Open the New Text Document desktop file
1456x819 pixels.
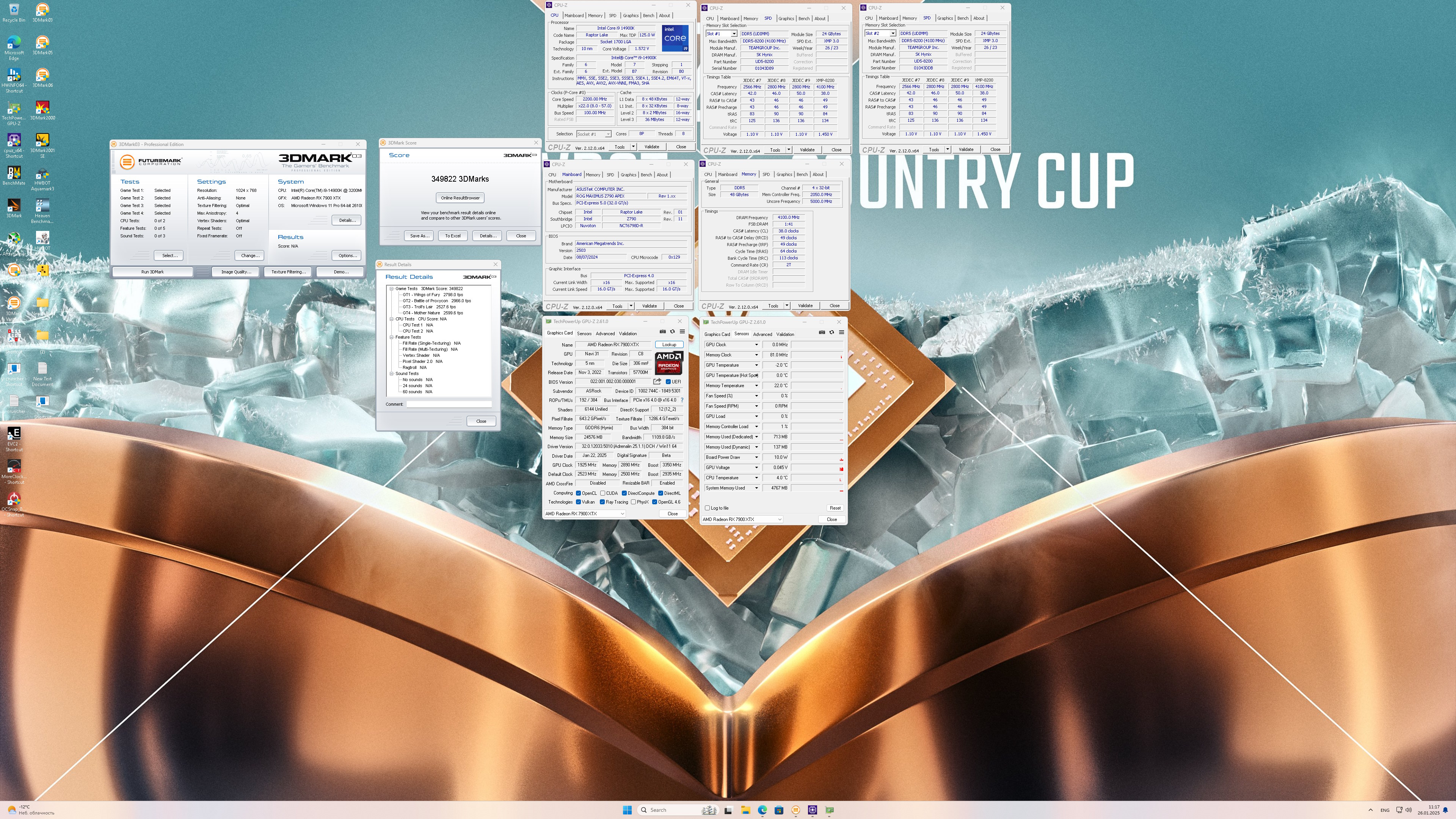[42, 374]
